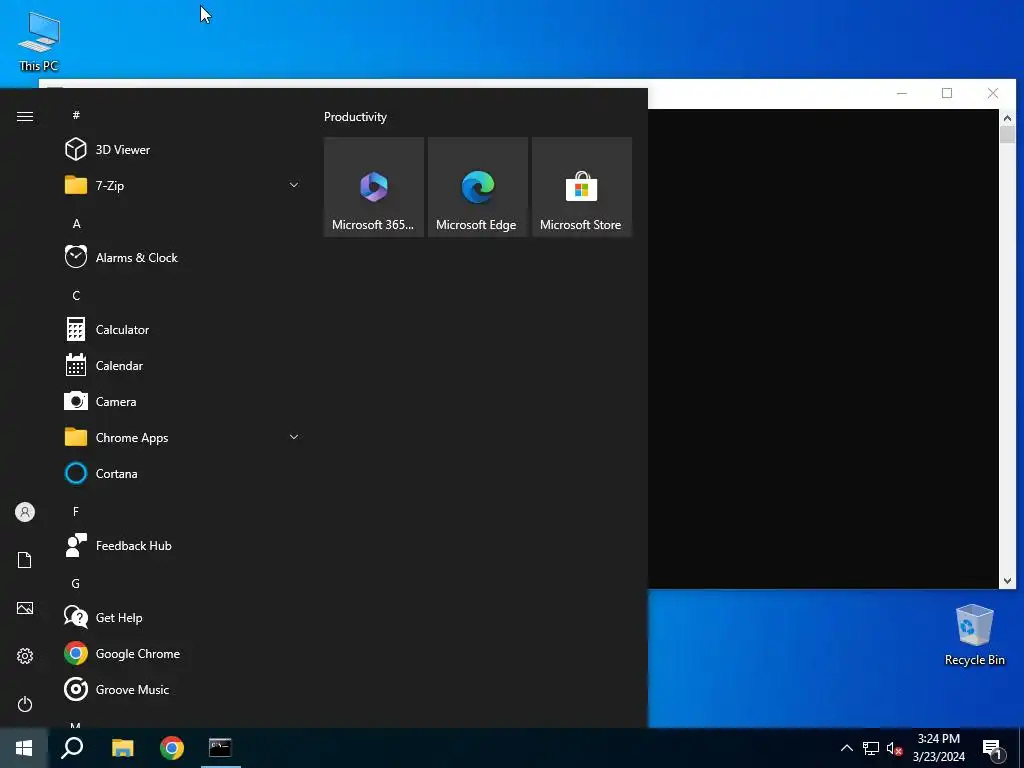Open the Calendar app
Image resolution: width=1024 pixels, height=768 pixels.
pos(182,366)
